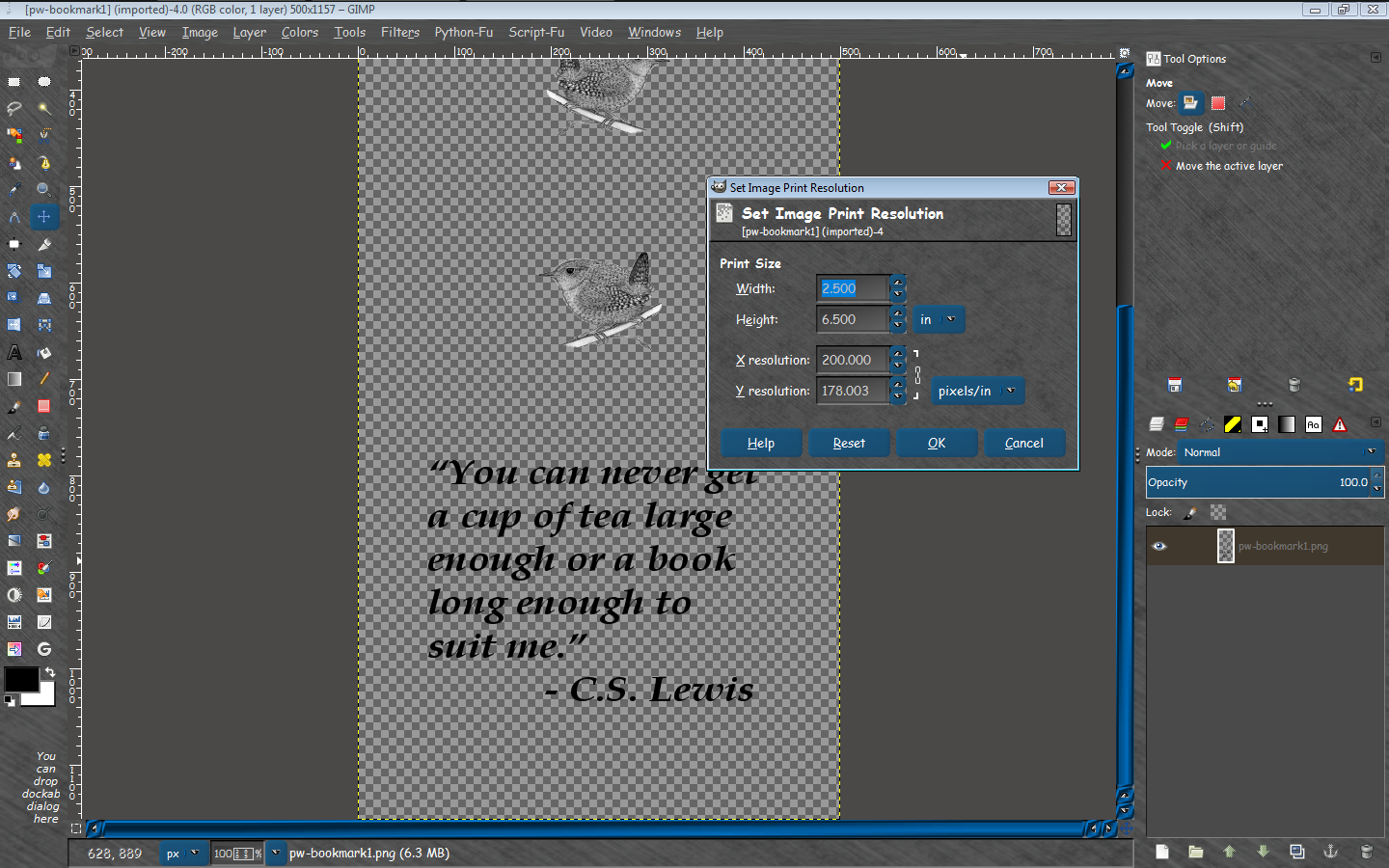Viewport: 1389px width, 868px height.
Task: Select the Pencil tool
Action: (44, 379)
